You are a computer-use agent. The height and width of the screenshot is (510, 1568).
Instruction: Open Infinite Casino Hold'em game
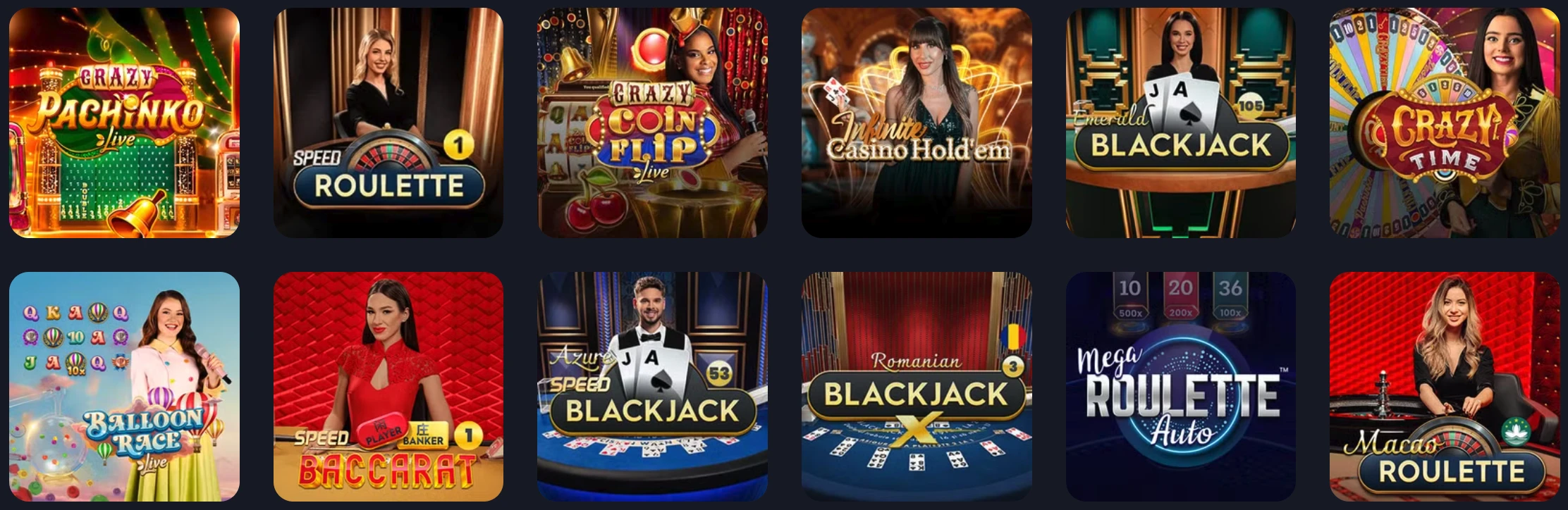(917, 123)
